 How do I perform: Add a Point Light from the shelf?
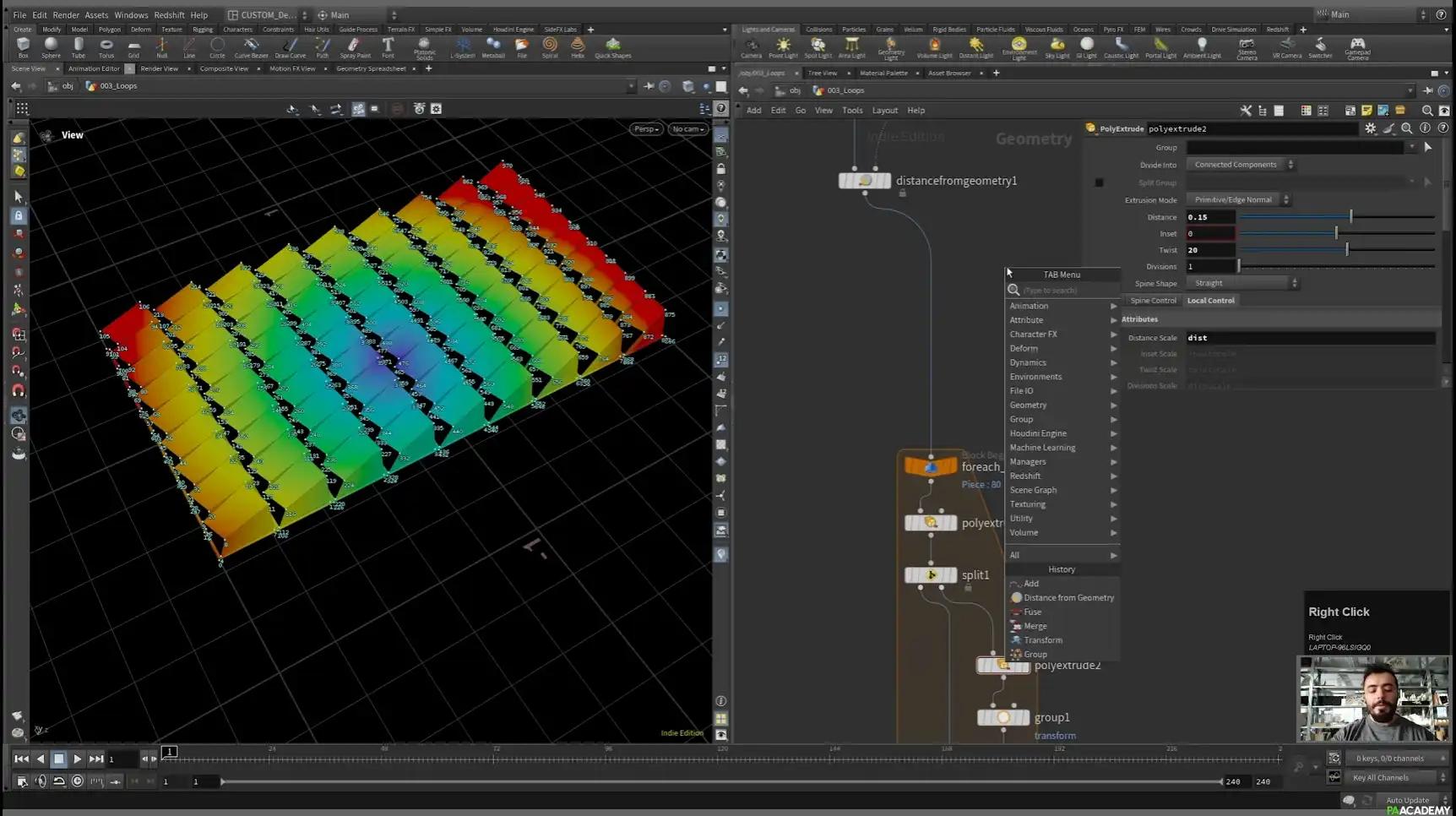click(783, 46)
